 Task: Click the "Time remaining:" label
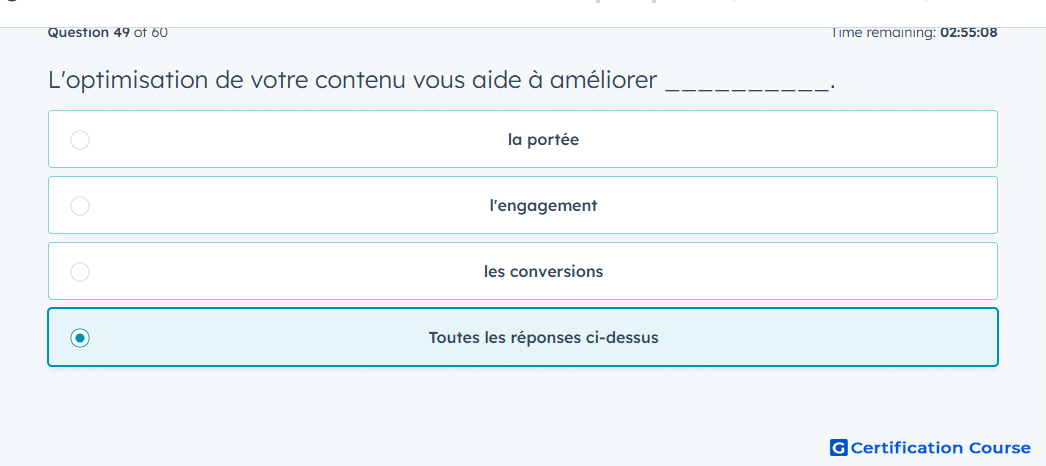point(883,32)
